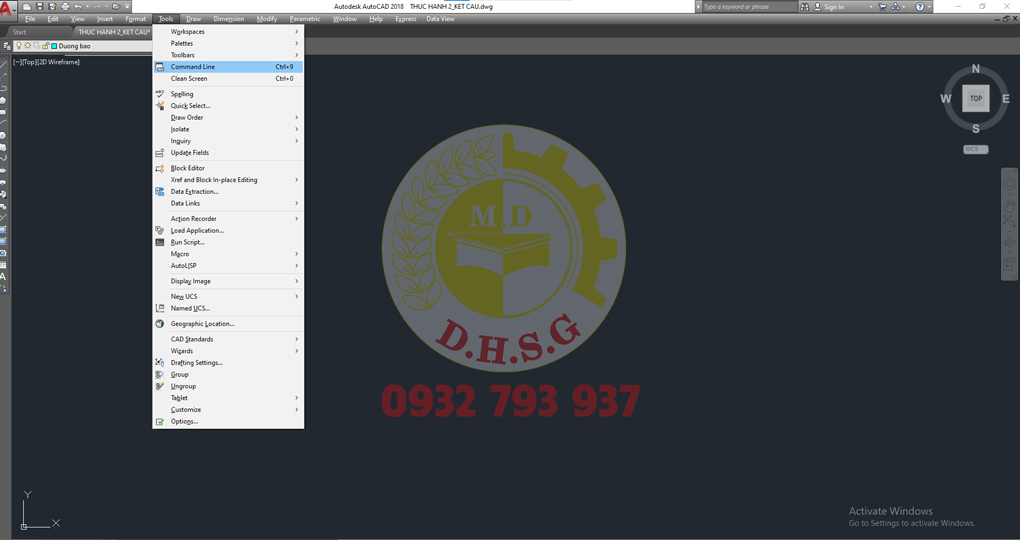1020x540 pixels.
Task: Expand the quick access toolbar customize arrow
Action: 127,7
